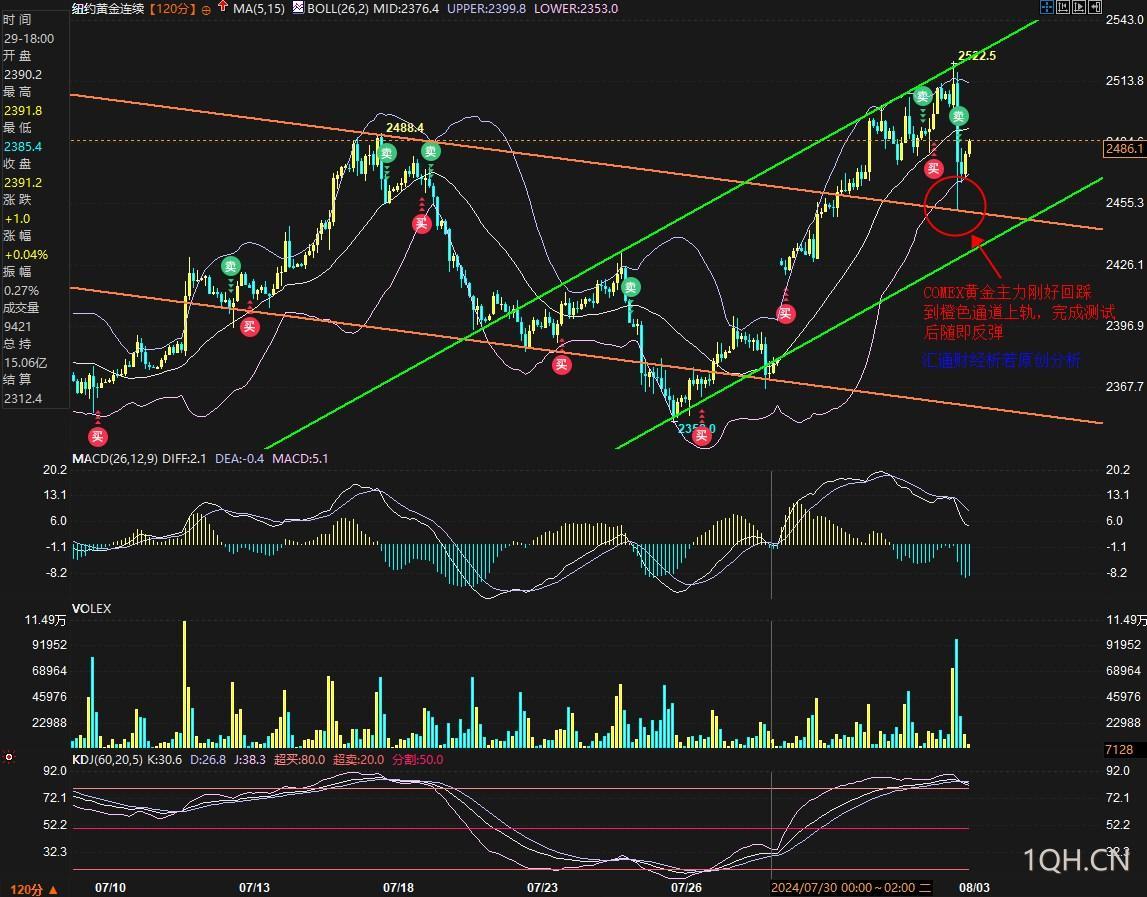
Task: Click the collapse side panel arrow icon
Action: (1094, 7)
